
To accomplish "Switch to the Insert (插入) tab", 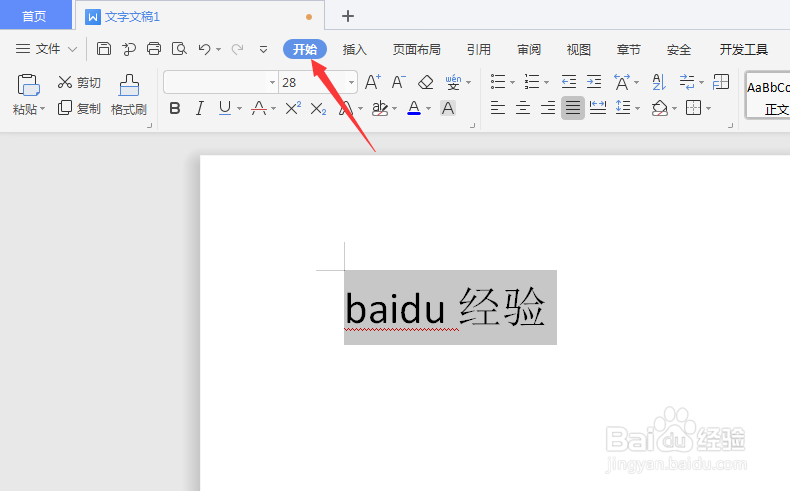I will (x=355, y=49).
